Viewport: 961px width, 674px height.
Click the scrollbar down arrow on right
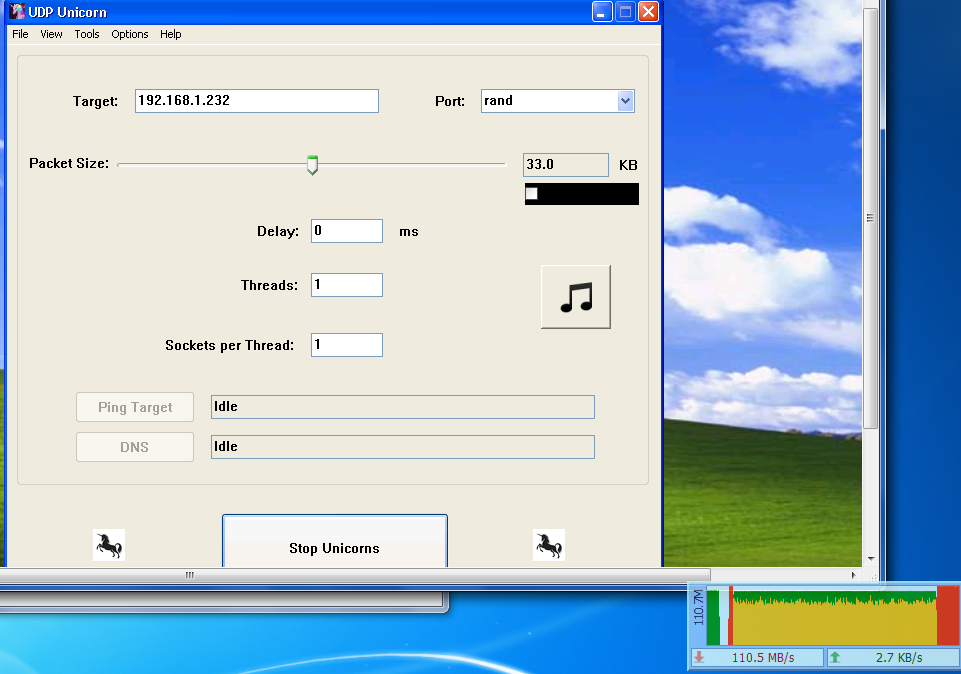[x=871, y=559]
